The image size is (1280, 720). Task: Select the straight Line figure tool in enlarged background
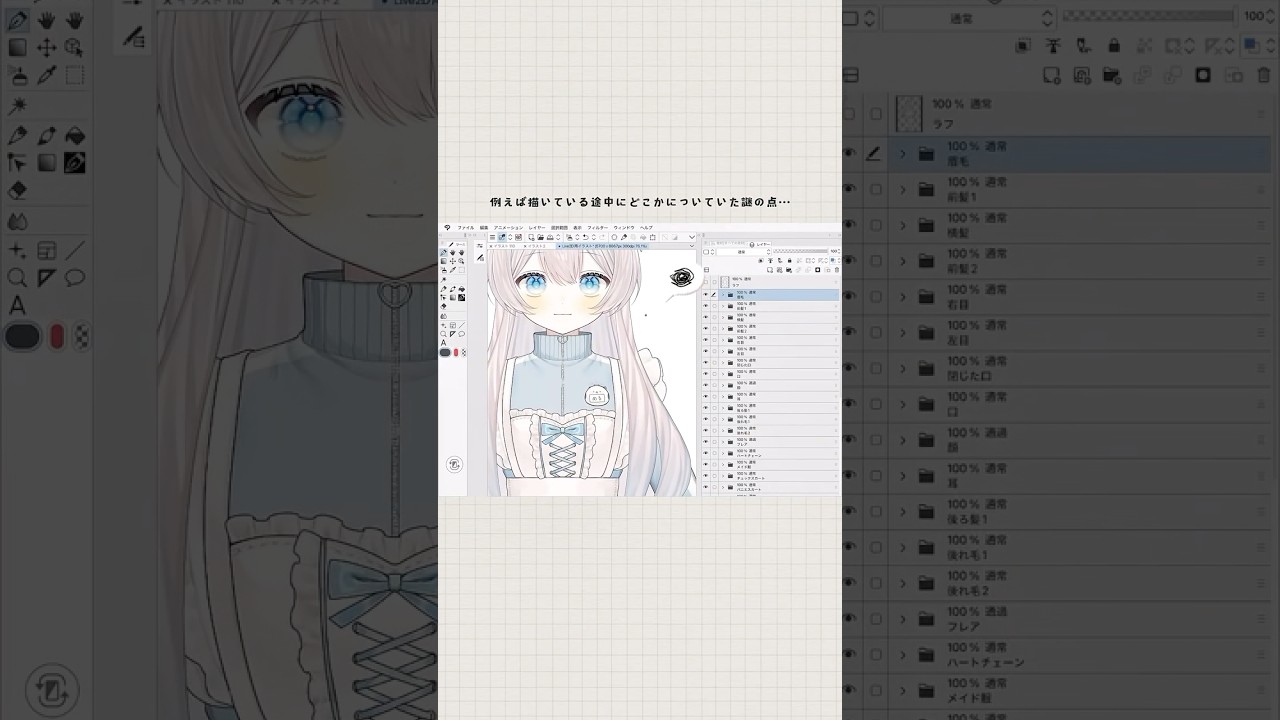(x=74, y=251)
